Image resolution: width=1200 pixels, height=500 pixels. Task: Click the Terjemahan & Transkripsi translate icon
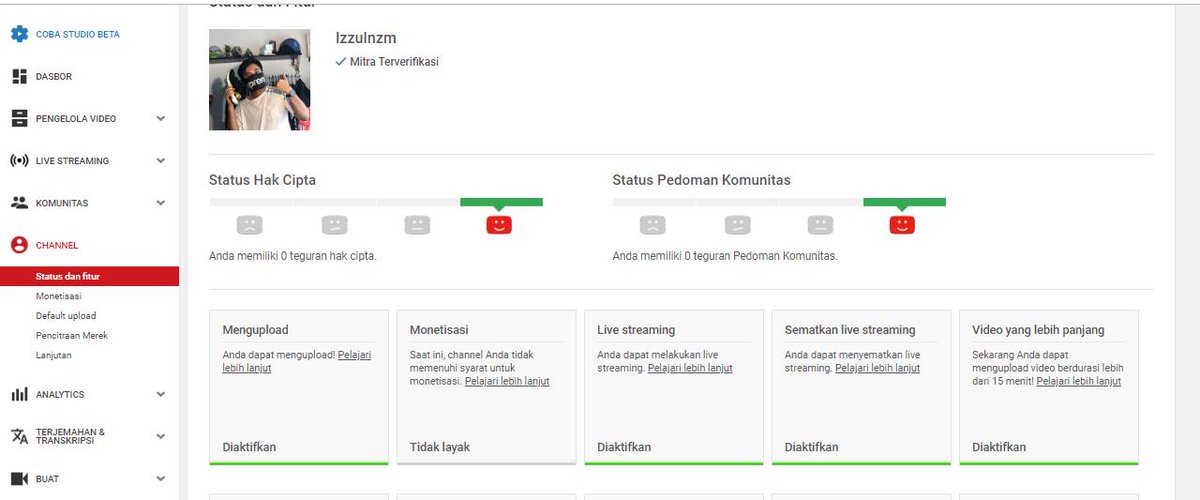pyautogui.click(x=19, y=436)
